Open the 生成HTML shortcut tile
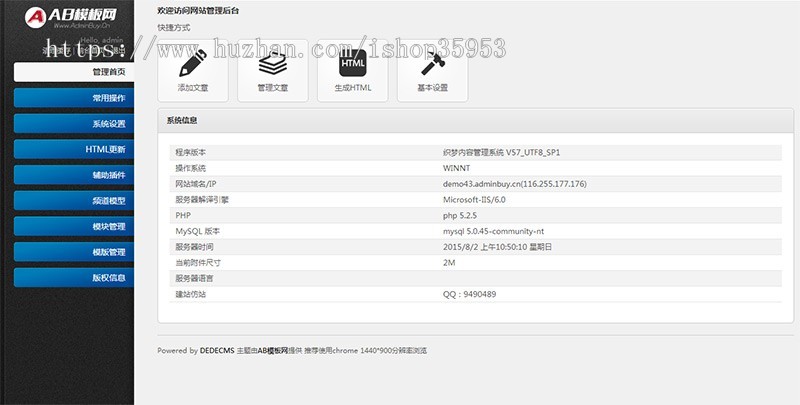Screen dimensions: 800x405 pos(353,70)
